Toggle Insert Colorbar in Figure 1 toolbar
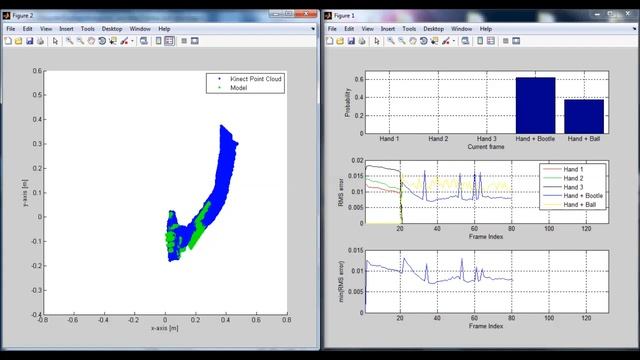Screen dimensions: 640x360 [480, 41]
